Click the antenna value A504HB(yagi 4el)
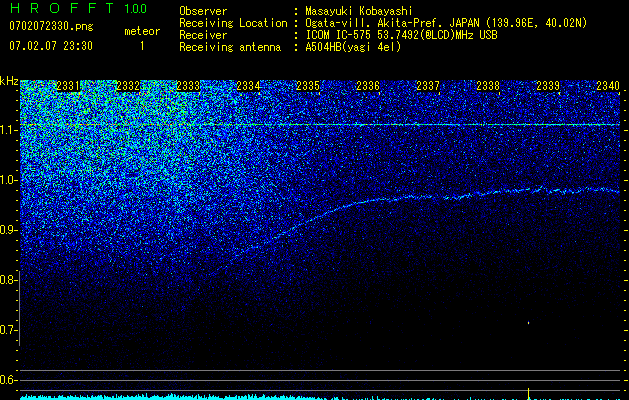Viewport: 629px width, 400px height. pyautogui.click(x=353, y=47)
